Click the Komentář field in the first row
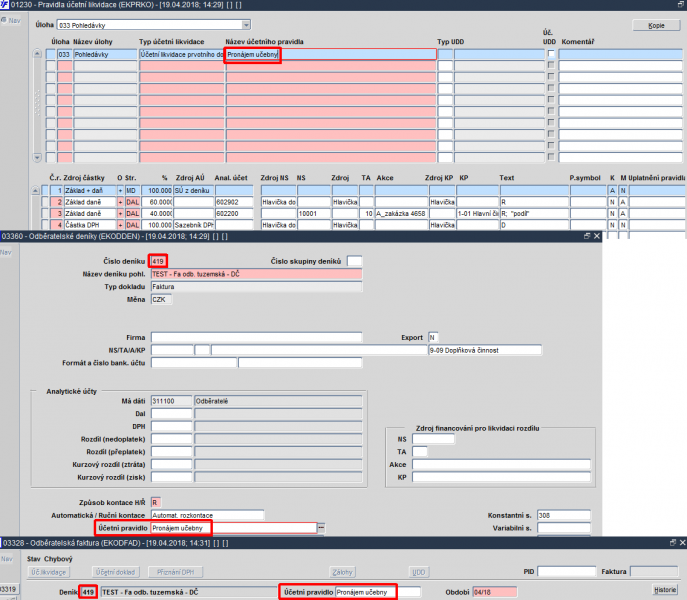Image resolution: width=687 pixels, height=600 pixels. tap(620, 54)
